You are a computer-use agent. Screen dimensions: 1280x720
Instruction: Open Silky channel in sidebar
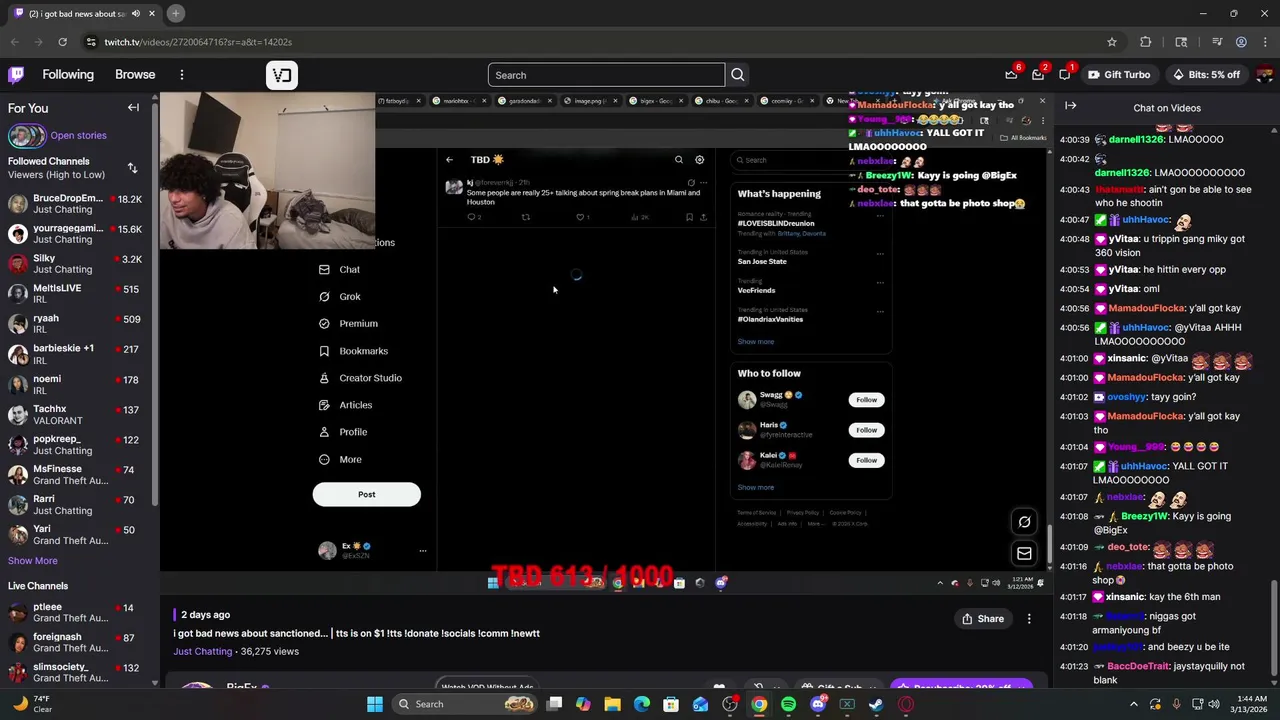click(75, 264)
